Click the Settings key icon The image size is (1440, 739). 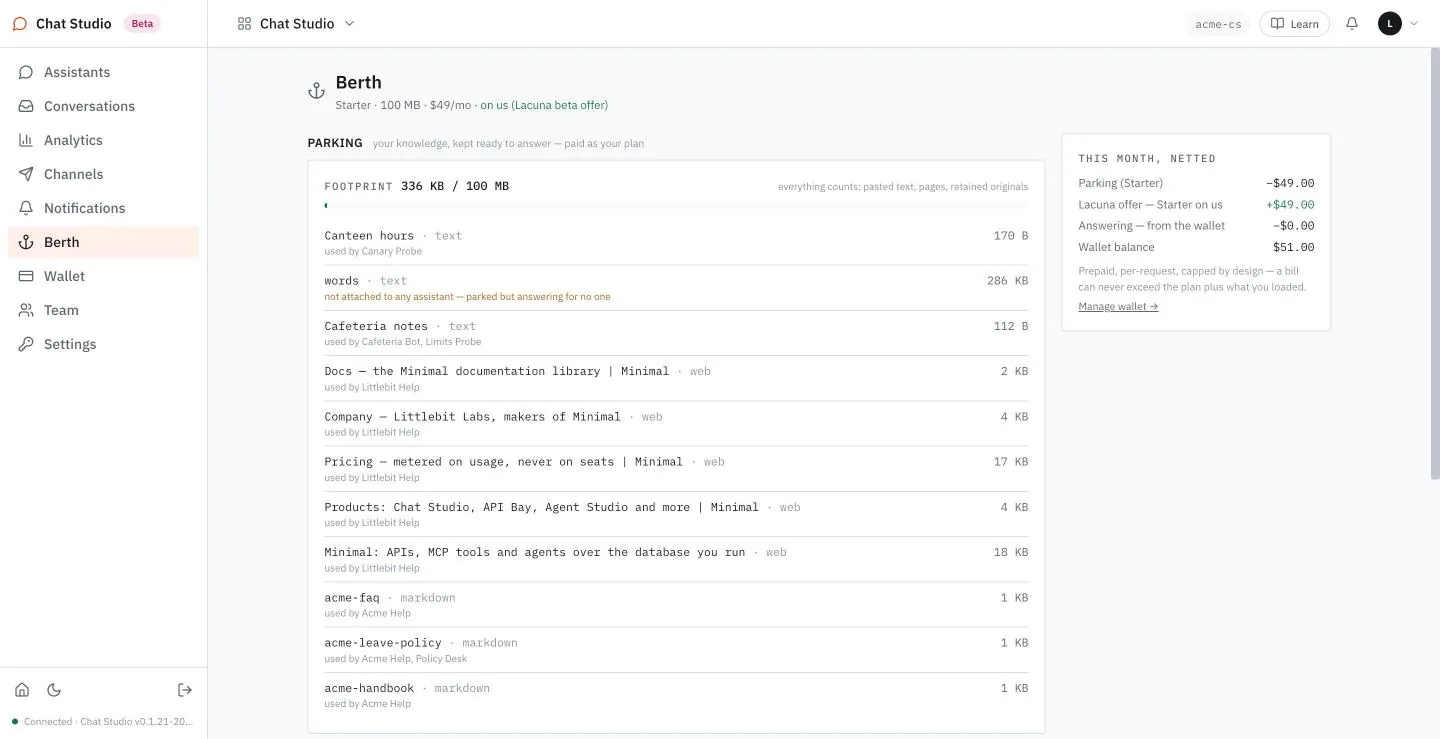pyautogui.click(x=26, y=344)
